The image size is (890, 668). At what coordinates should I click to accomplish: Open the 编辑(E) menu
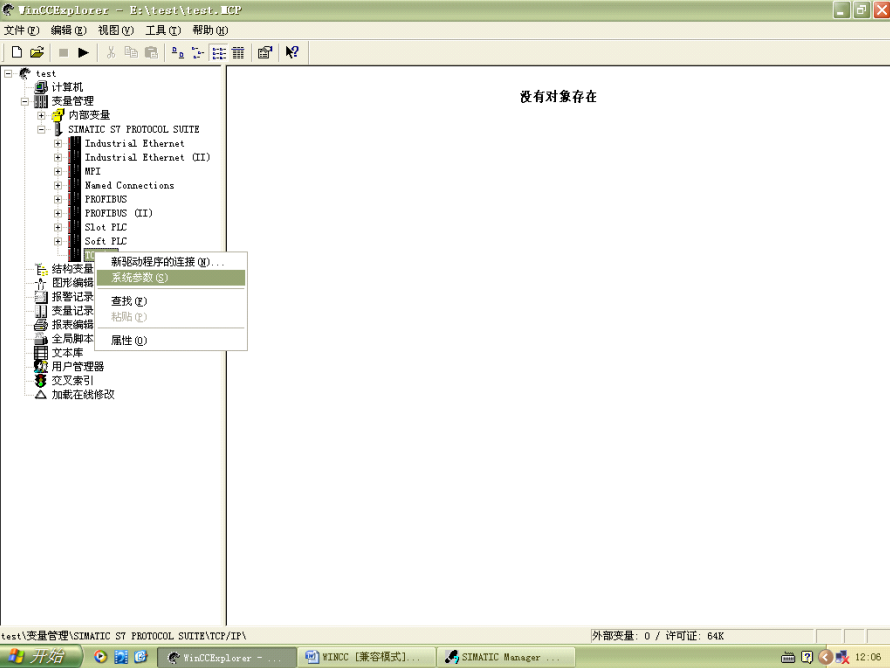(69, 30)
